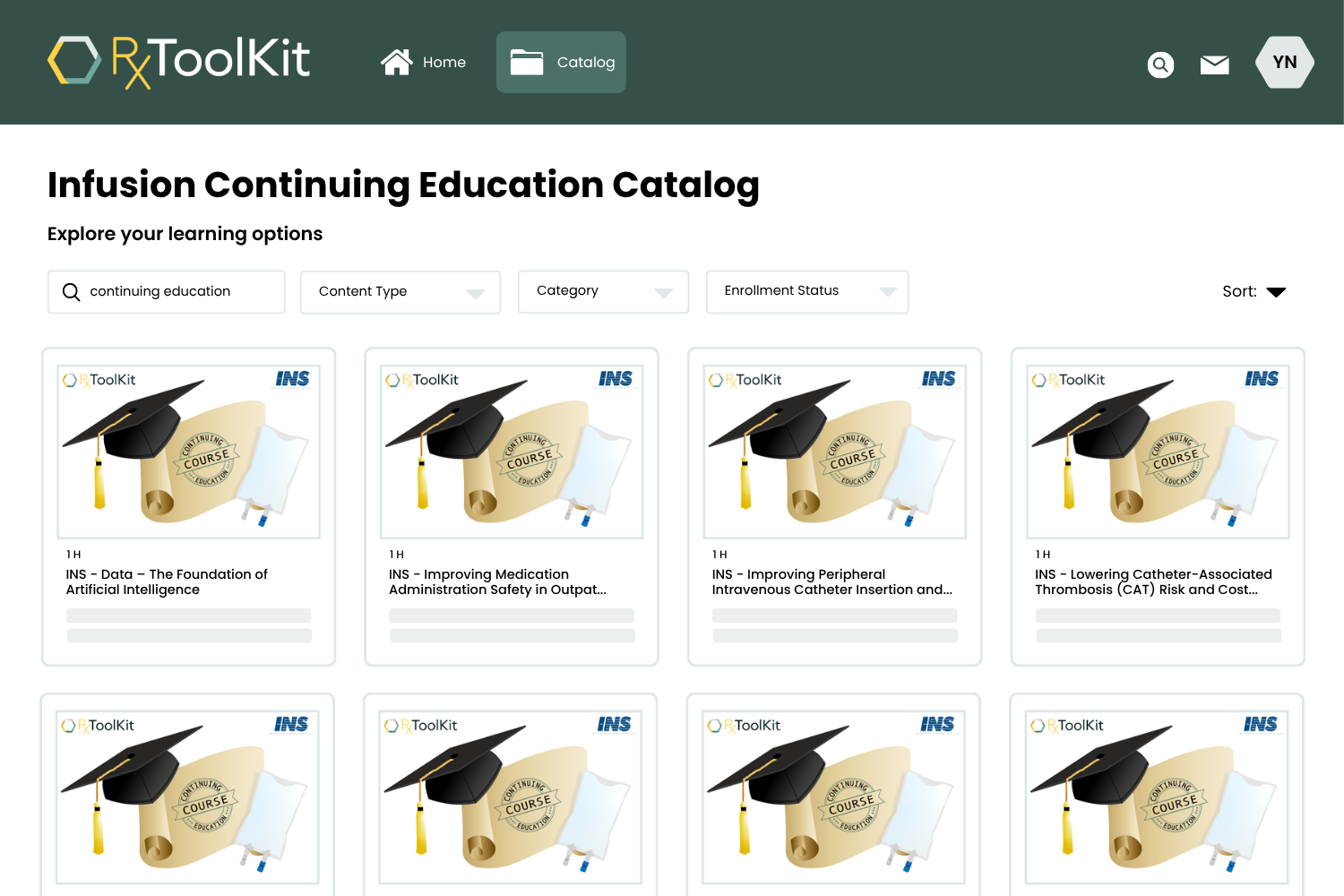Open search with the header magnifier icon
The height and width of the screenshot is (896, 1344).
pos(1160,65)
